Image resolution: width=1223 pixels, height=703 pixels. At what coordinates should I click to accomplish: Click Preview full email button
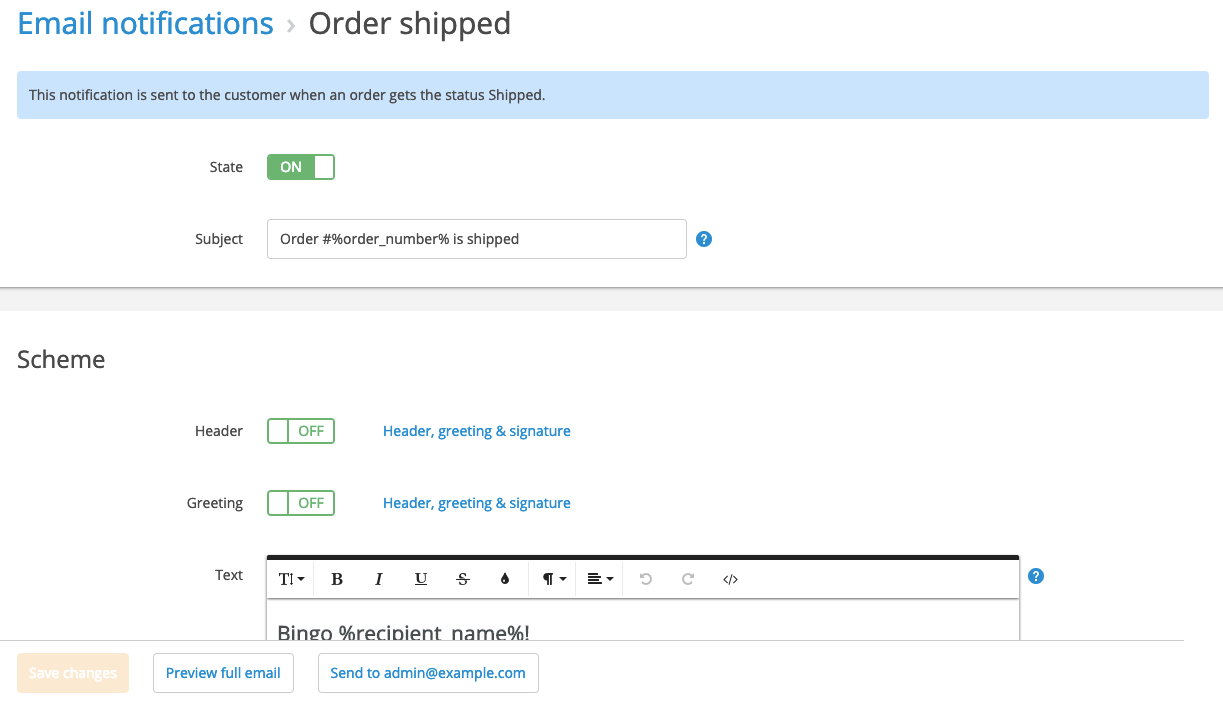point(223,673)
